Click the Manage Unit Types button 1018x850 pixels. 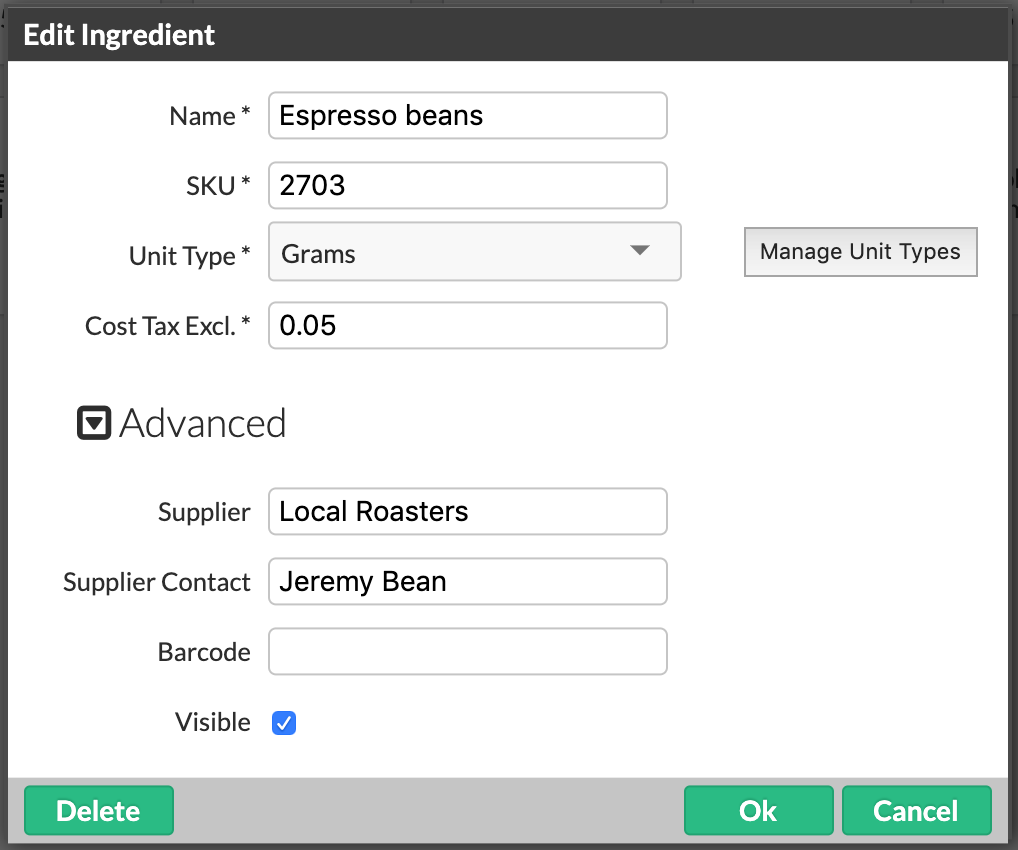click(860, 252)
